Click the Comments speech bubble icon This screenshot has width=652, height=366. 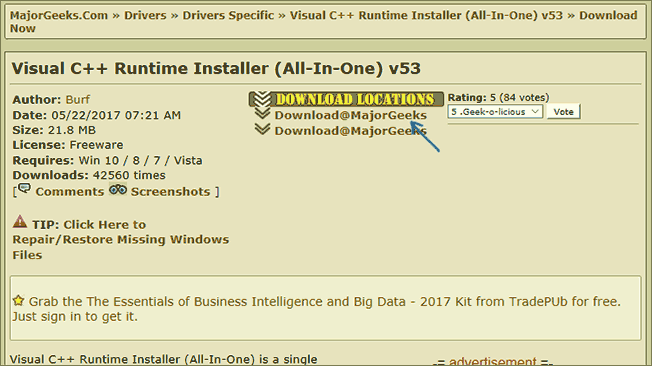(25, 188)
